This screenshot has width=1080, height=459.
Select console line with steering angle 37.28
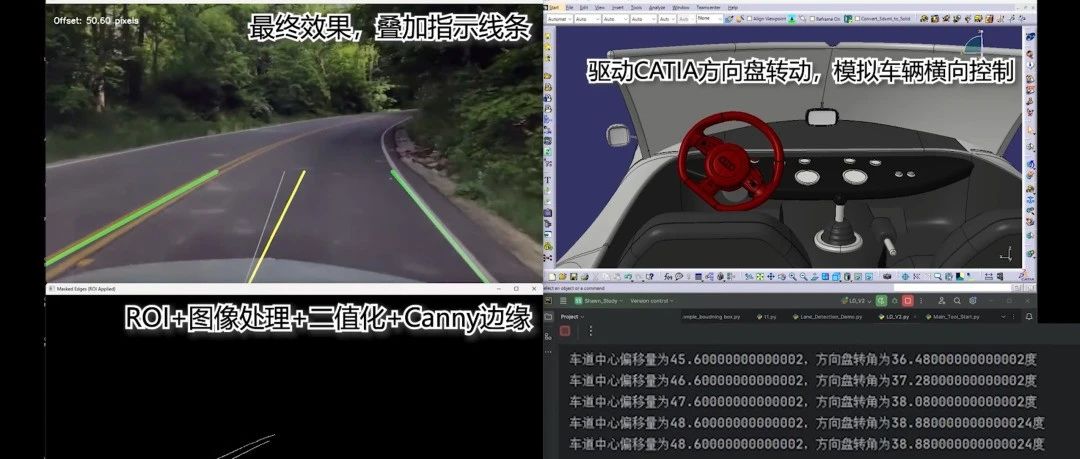click(803, 380)
